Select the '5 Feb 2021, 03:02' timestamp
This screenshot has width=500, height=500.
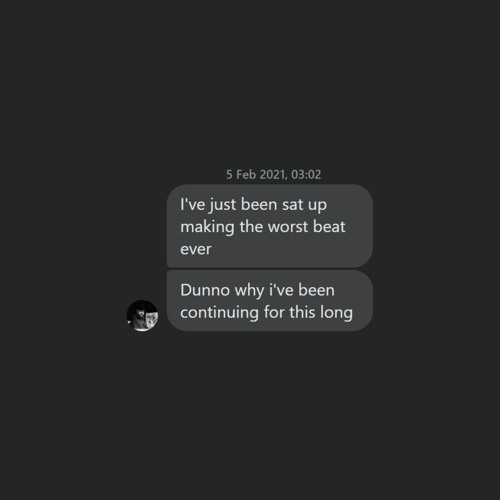(x=273, y=175)
